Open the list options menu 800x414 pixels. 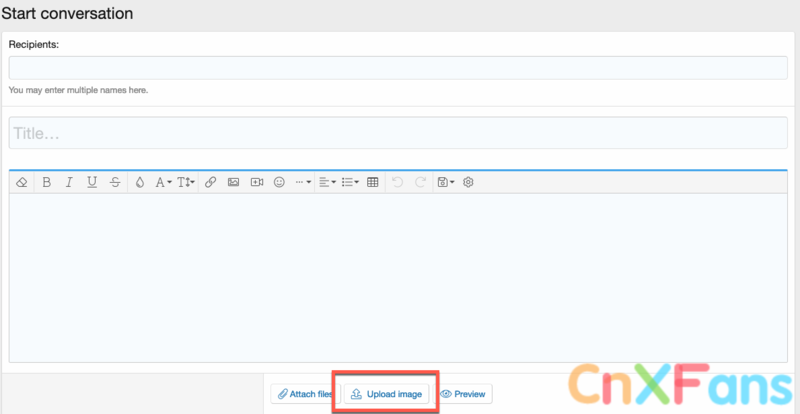pyautogui.click(x=350, y=182)
